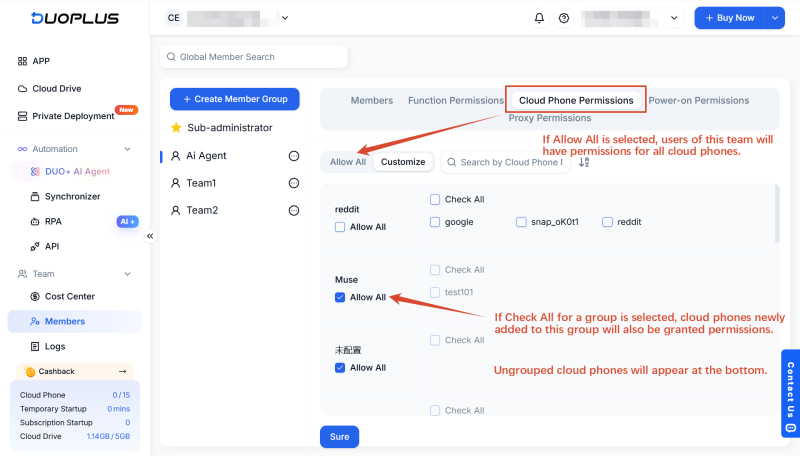Open Cost Center
The image size is (800, 456).
pos(63,296)
